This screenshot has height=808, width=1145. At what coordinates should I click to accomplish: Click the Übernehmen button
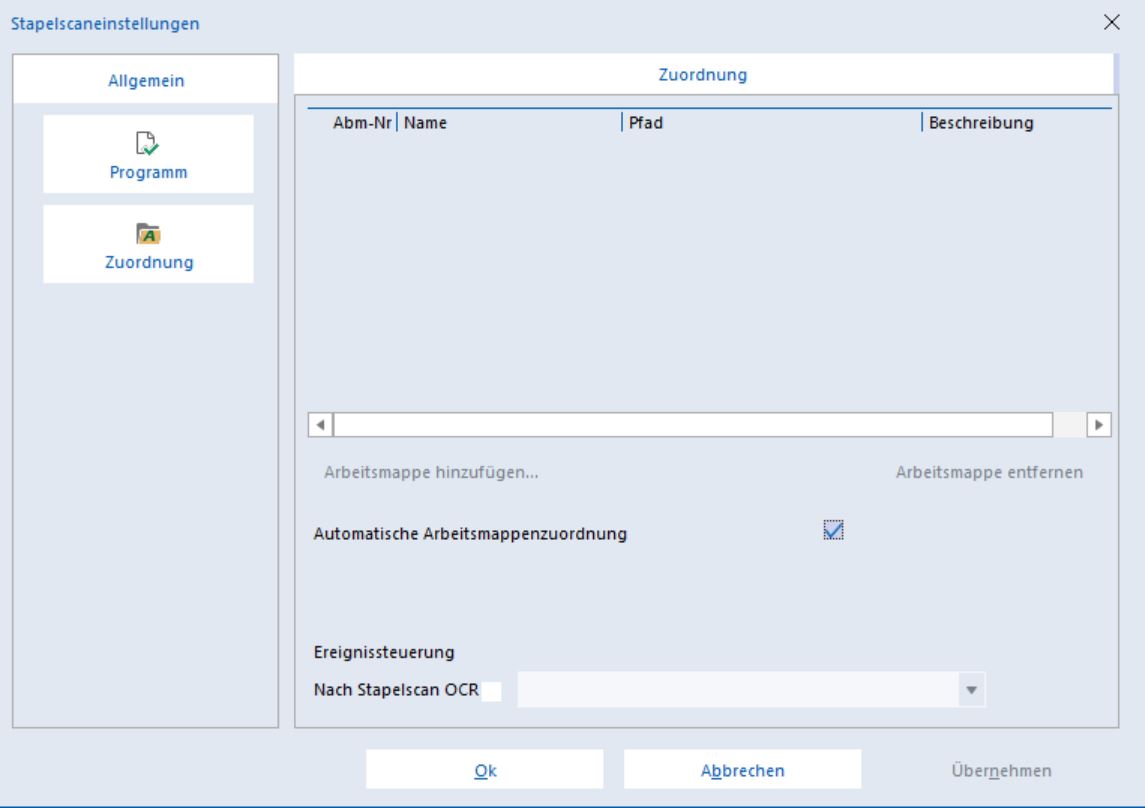(1001, 770)
